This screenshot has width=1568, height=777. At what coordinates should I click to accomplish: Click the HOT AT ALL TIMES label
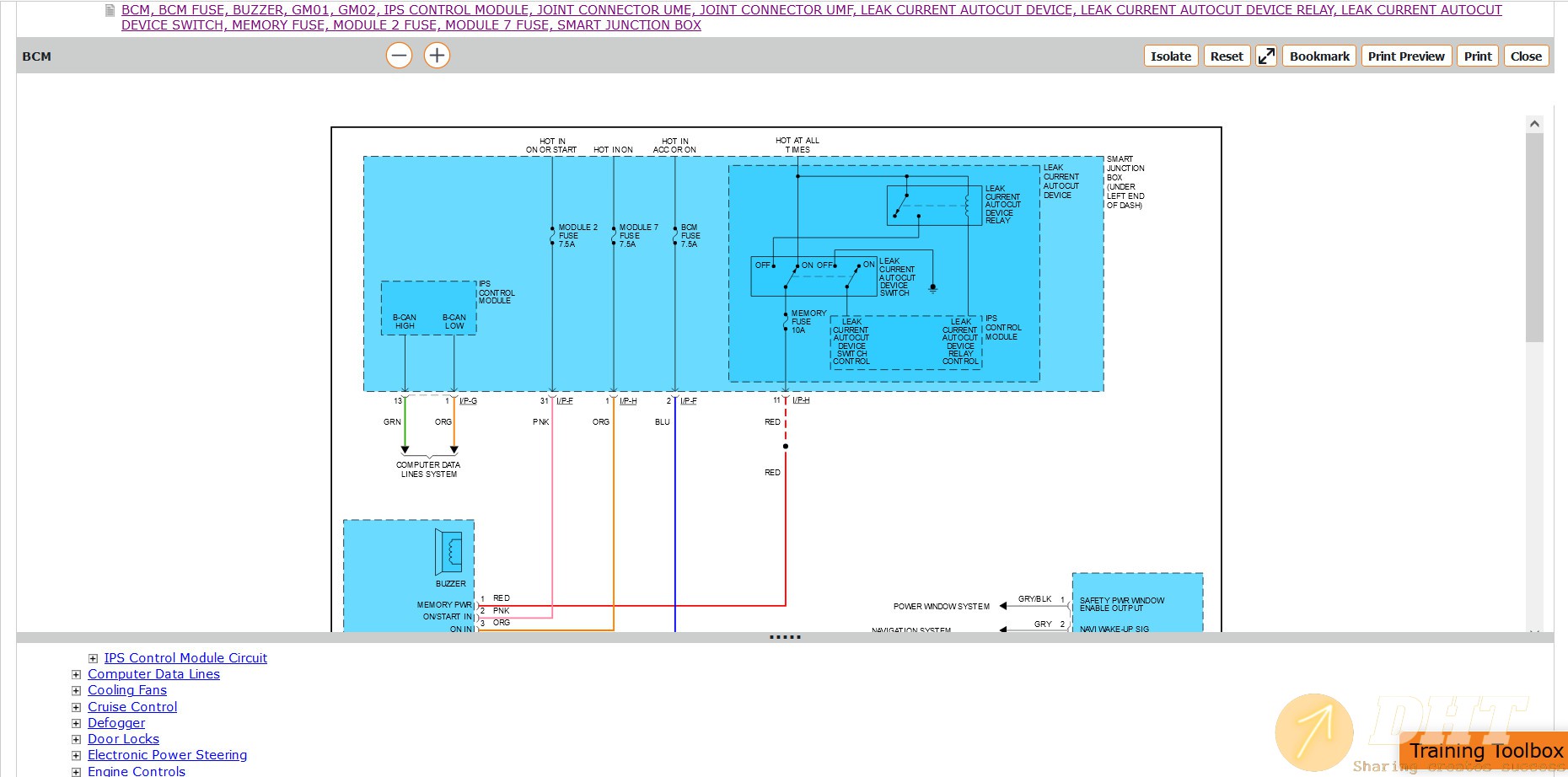[x=797, y=145]
